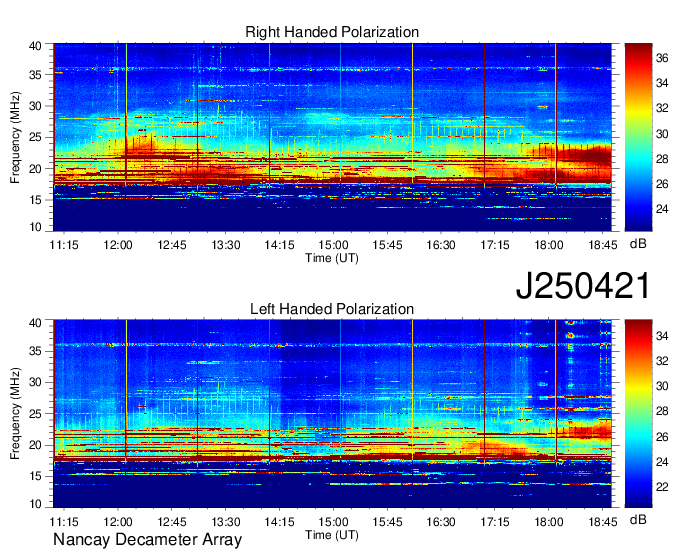Click the 26 dB tick on Left Handed colorbar
The height and width of the screenshot is (552, 680).
point(662,437)
